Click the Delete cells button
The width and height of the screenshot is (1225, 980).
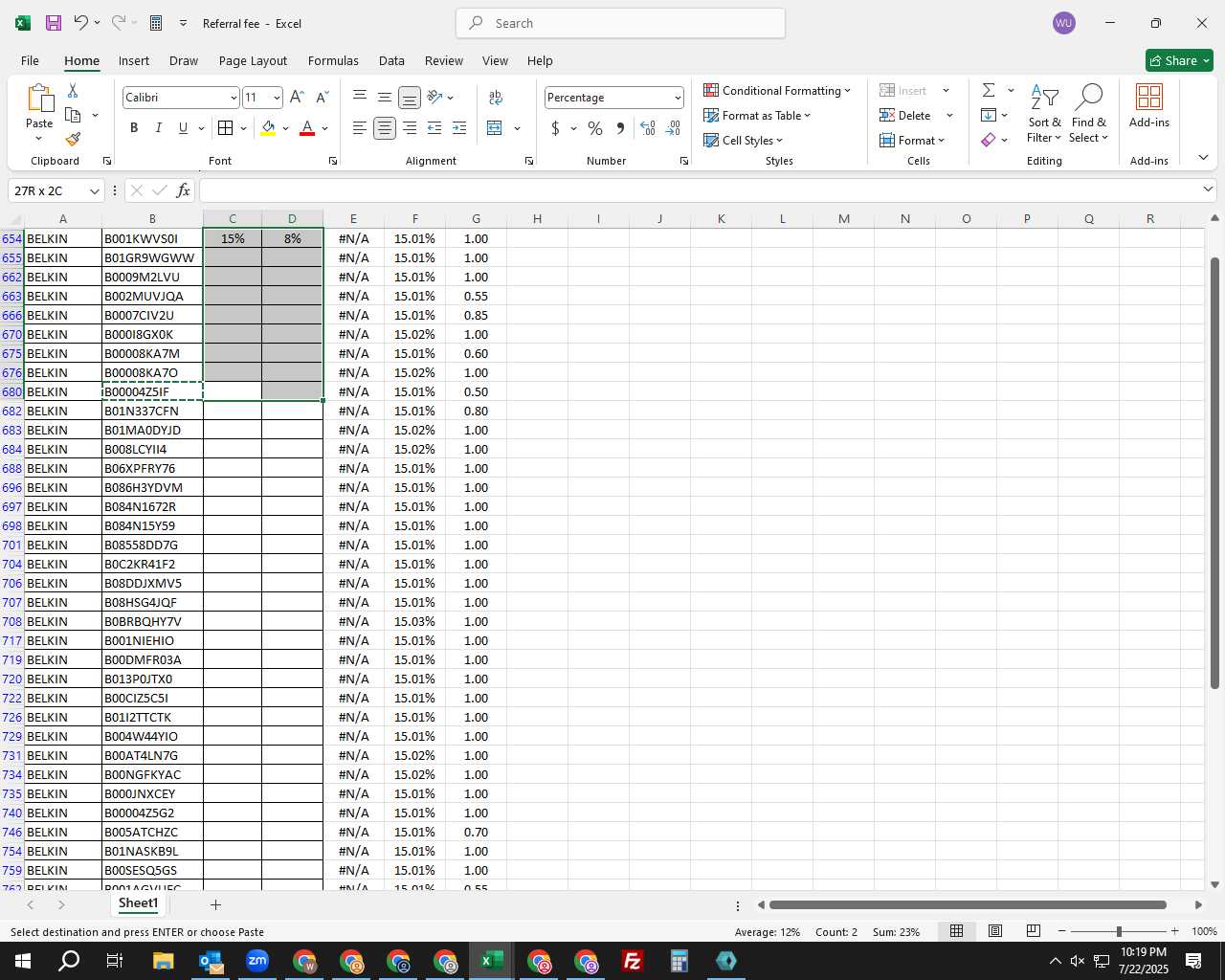pos(905,115)
